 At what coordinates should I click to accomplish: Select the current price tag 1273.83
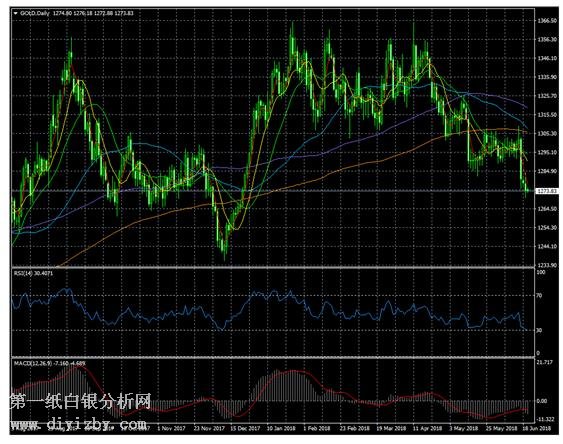coord(546,191)
